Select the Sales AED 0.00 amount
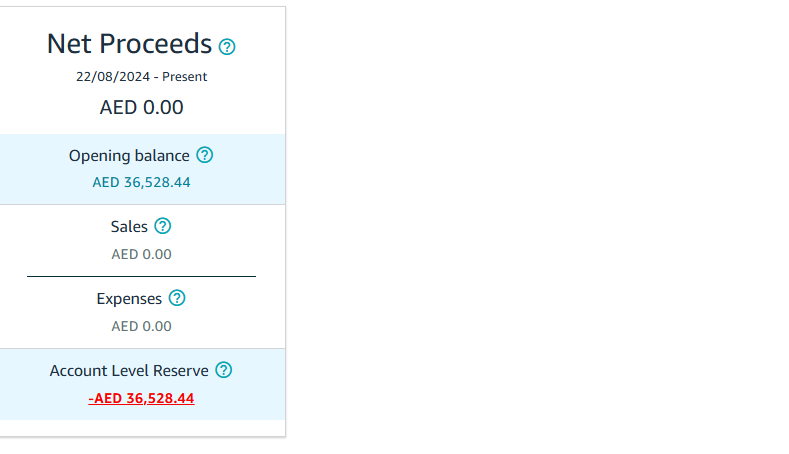The height and width of the screenshot is (454, 789). [141, 254]
